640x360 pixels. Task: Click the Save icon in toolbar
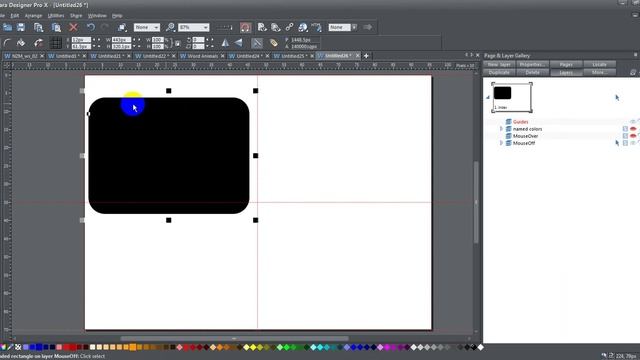21,27
